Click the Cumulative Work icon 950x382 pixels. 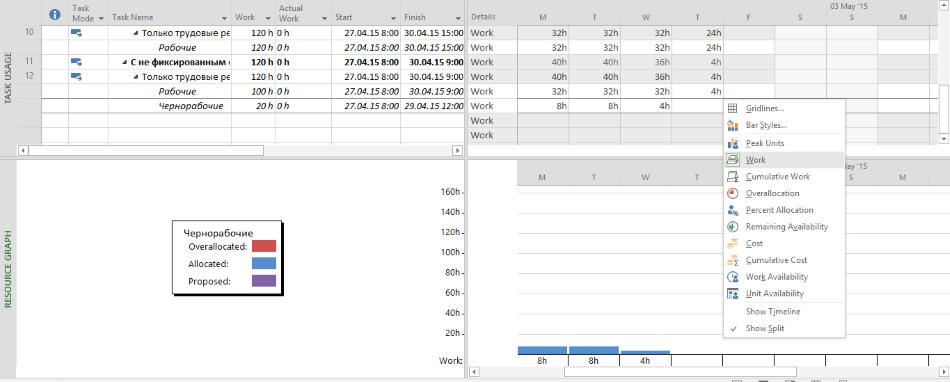pos(732,177)
